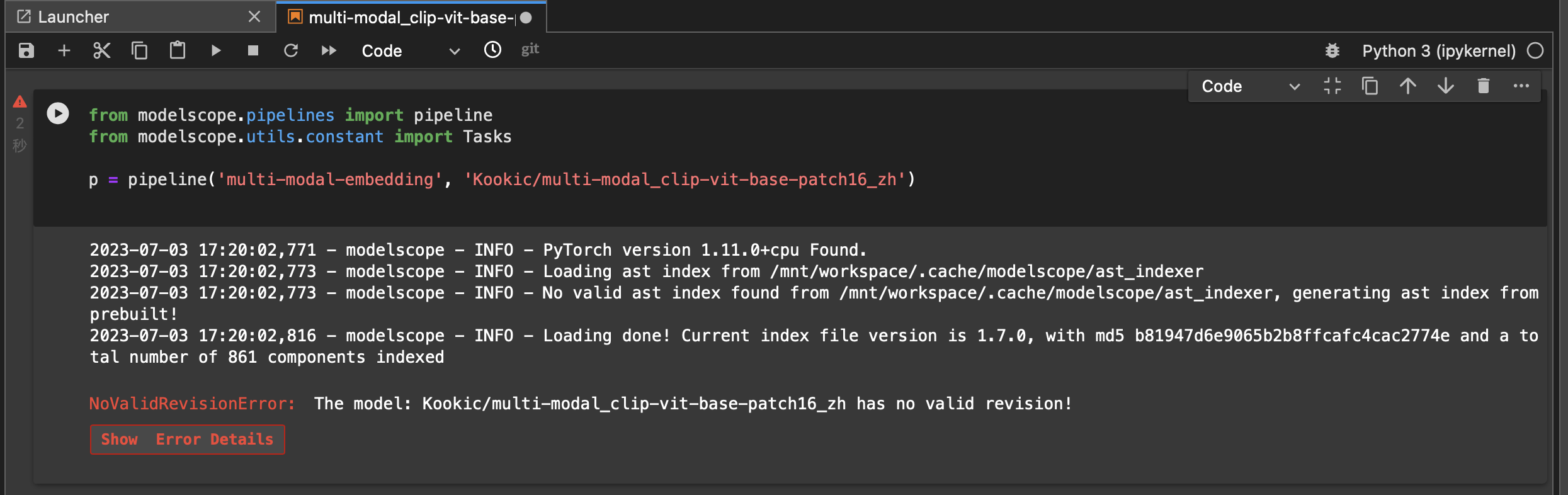The height and width of the screenshot is (495, 1568).
Task: Select the multi-modal_clip-vit-base notebook tab
Action: coord(411,17)
